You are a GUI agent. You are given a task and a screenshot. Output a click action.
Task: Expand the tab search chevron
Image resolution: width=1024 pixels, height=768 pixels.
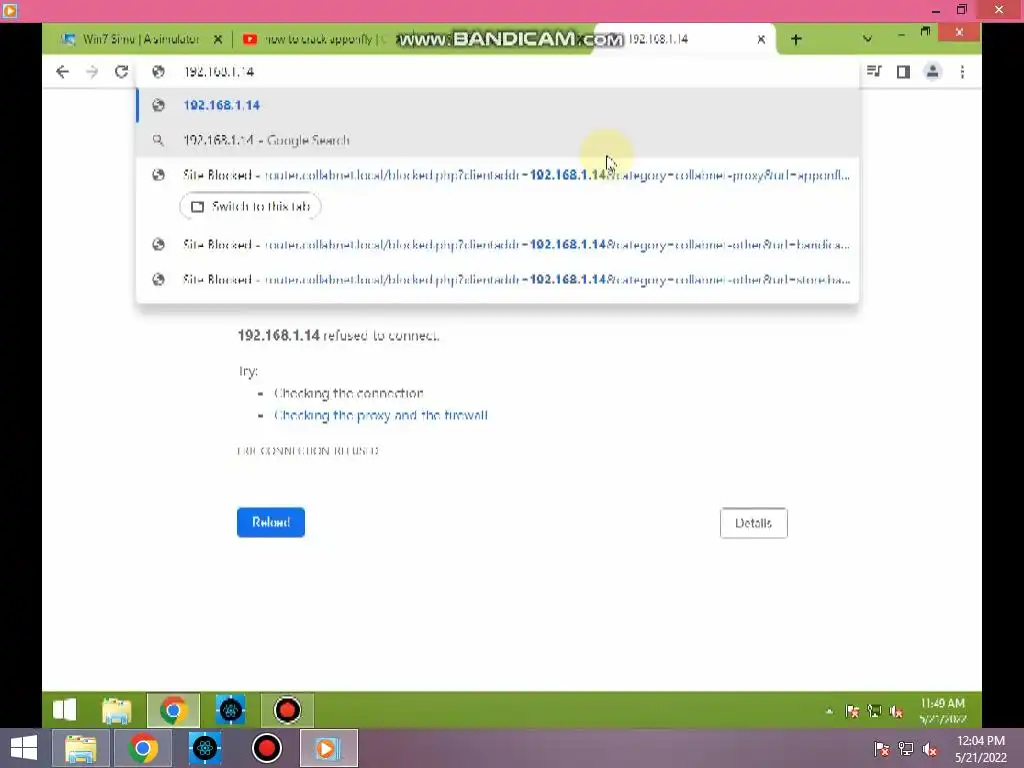click(x=867, y=39)
